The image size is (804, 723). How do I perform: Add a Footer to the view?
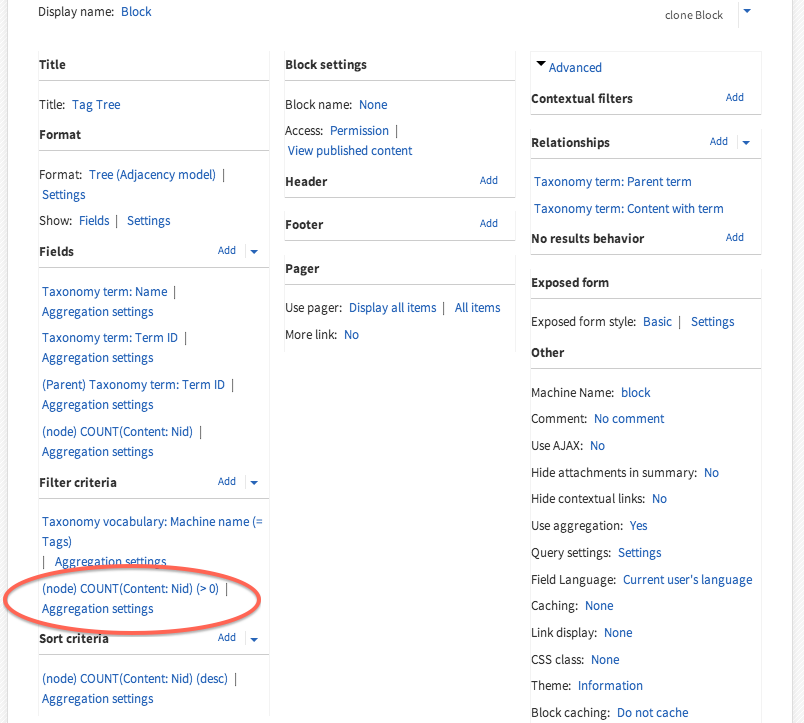coord(488,224)
